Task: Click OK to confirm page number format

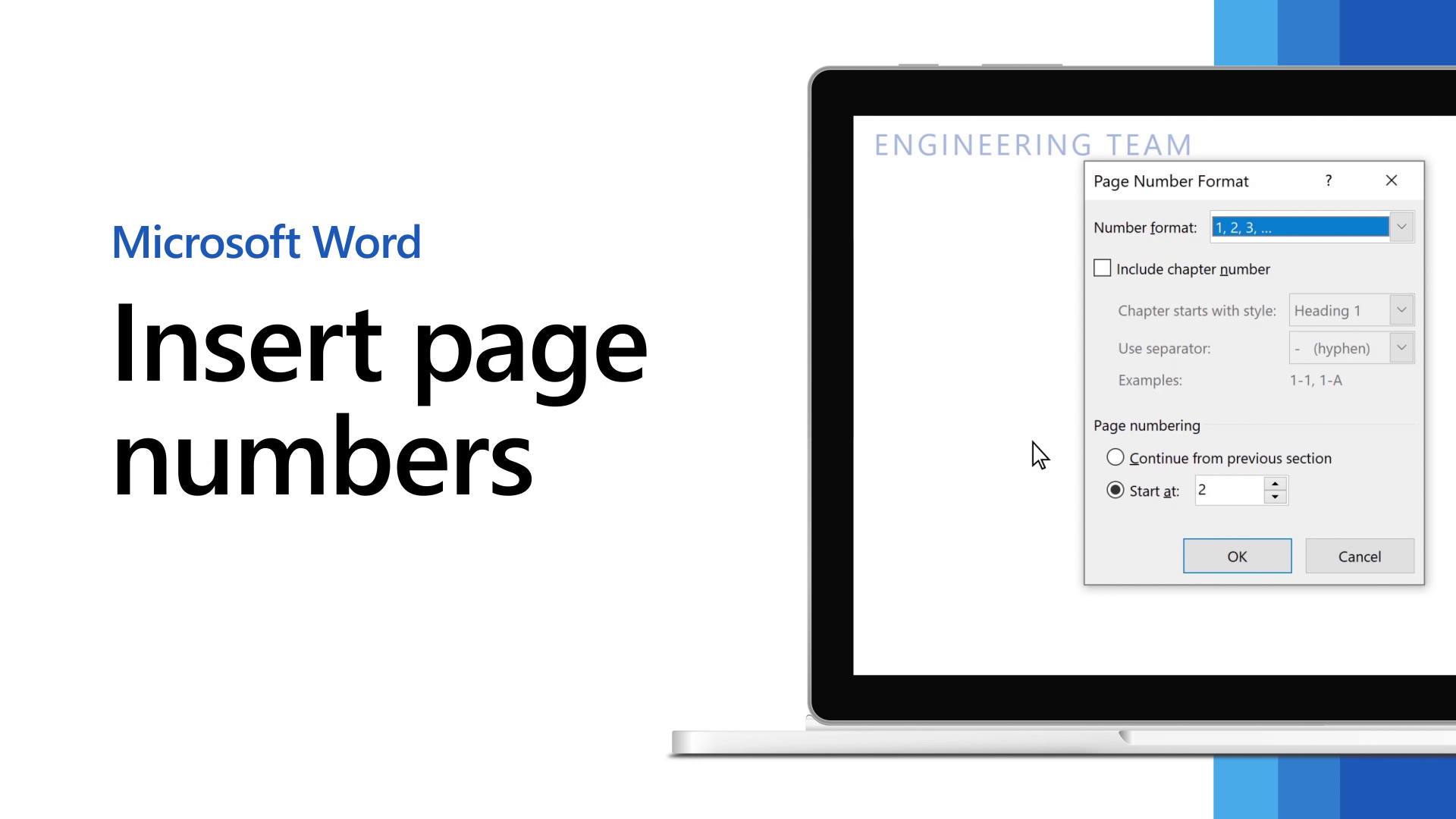Action: point(1237,556)
